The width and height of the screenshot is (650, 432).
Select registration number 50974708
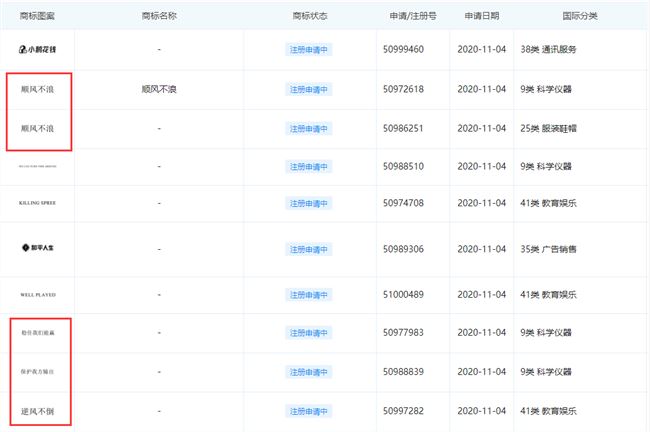(403, 203)
